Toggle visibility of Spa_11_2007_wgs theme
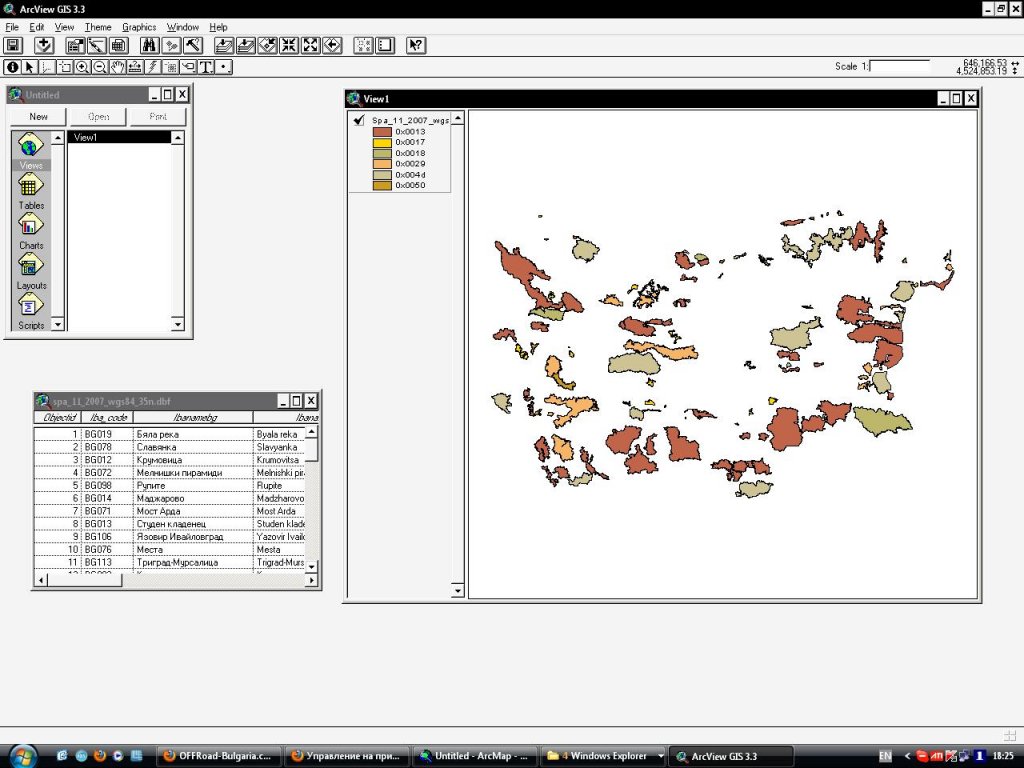The width and height of the screenshot is (1024, 768). click(359, 120)
